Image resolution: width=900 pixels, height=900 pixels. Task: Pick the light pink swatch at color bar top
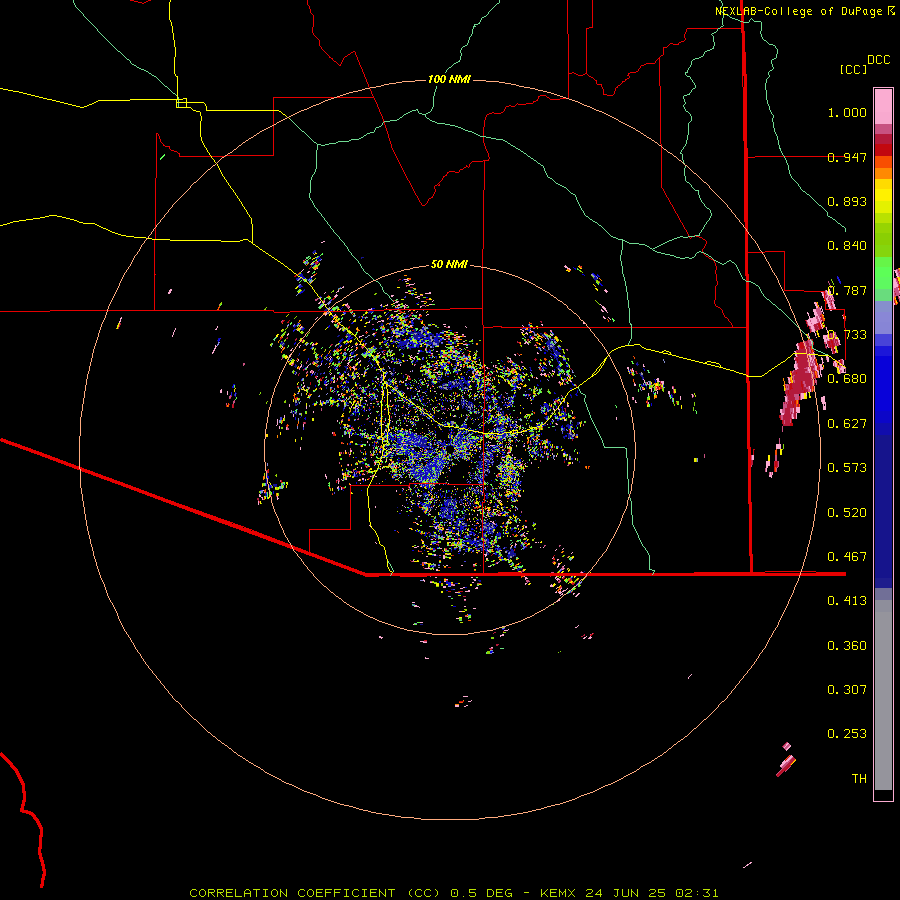point(883,106)
